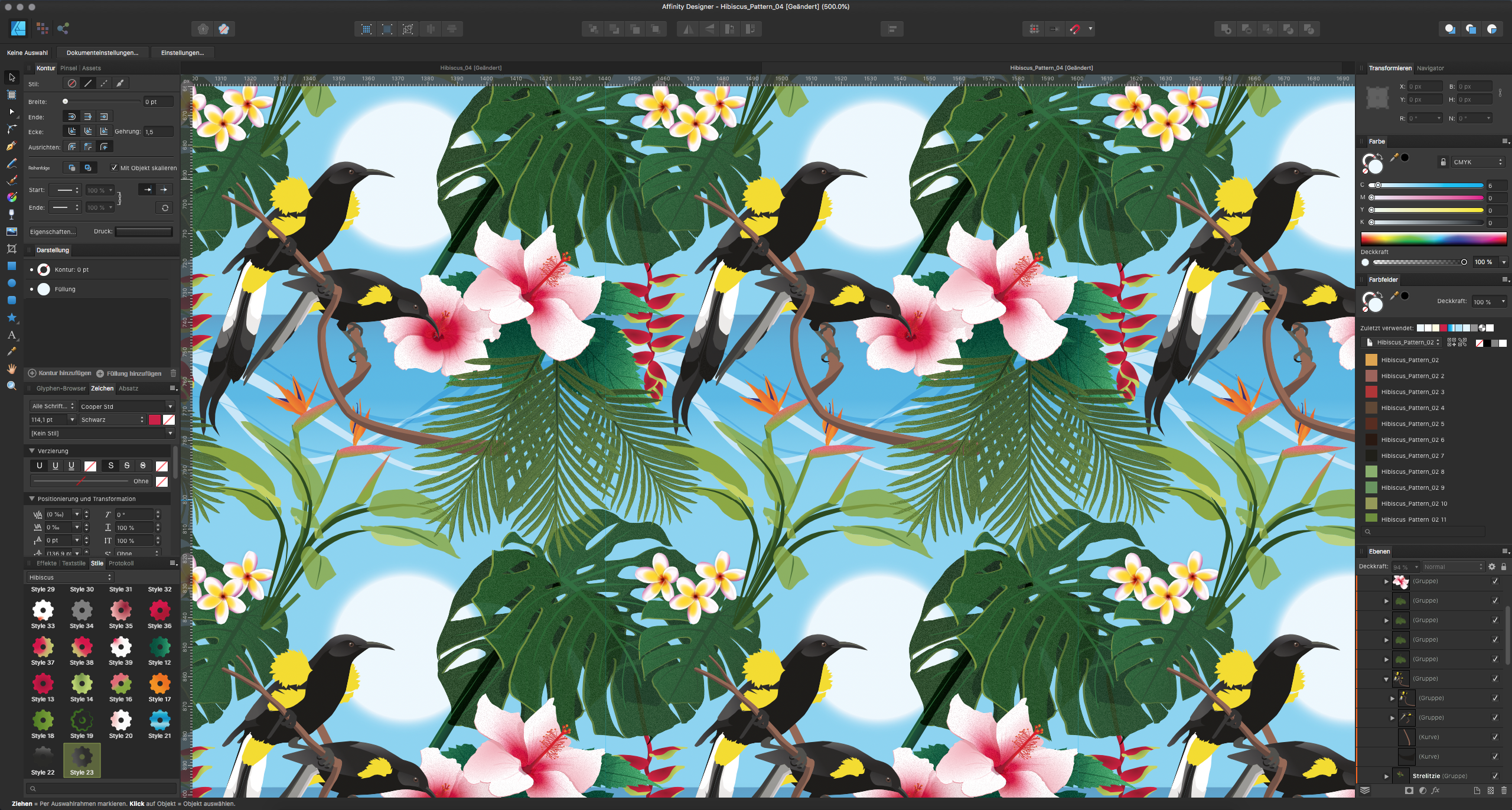Collapse the Verzierung section
The height and width of the screenshot is (810, 1512).
[32, 451]
